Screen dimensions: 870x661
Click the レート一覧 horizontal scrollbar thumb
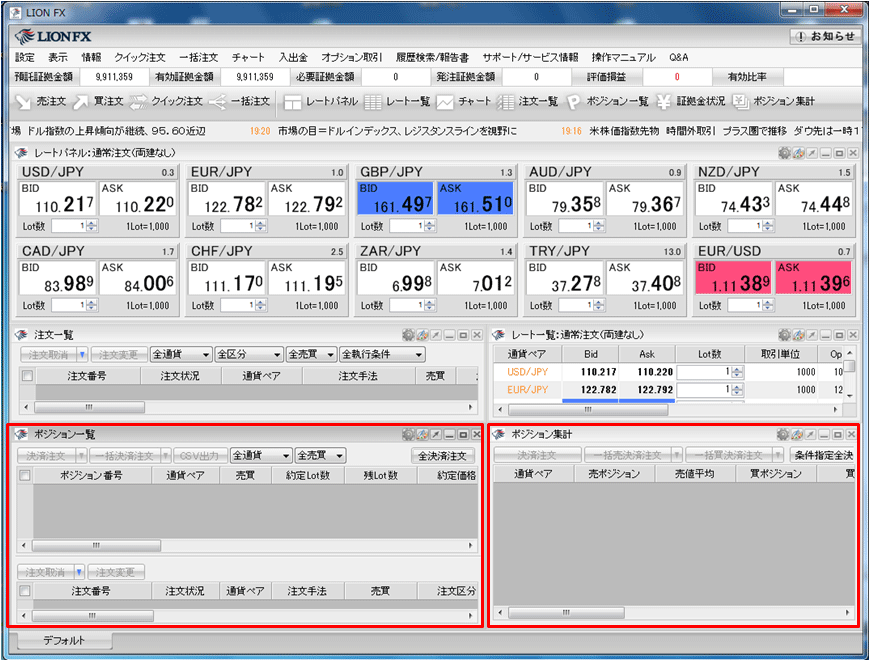(588, 410)
